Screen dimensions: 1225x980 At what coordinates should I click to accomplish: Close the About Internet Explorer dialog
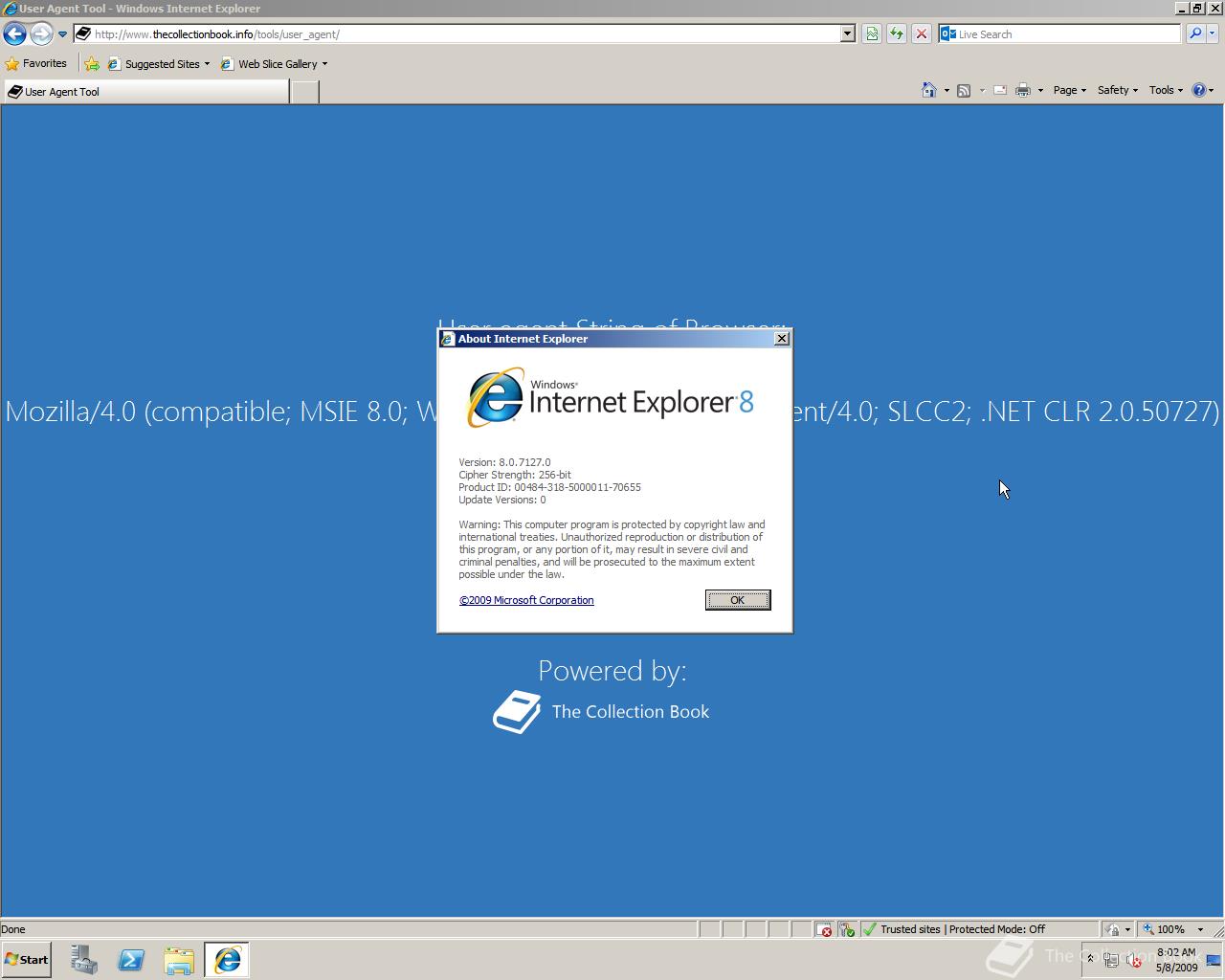[x=782, y=338]
